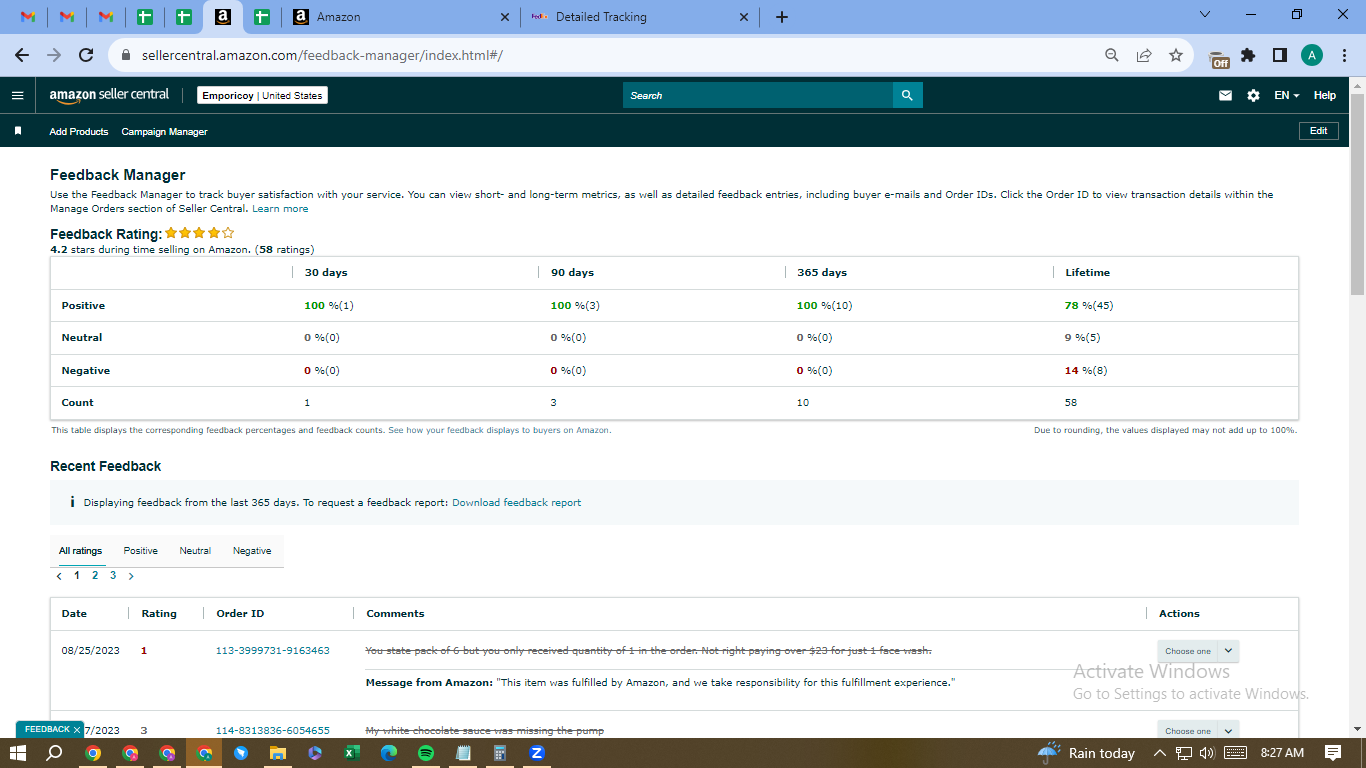View site info via the padlock icon
The image size is (1366, 768).
pyautogui.click(x=126, y=55)
